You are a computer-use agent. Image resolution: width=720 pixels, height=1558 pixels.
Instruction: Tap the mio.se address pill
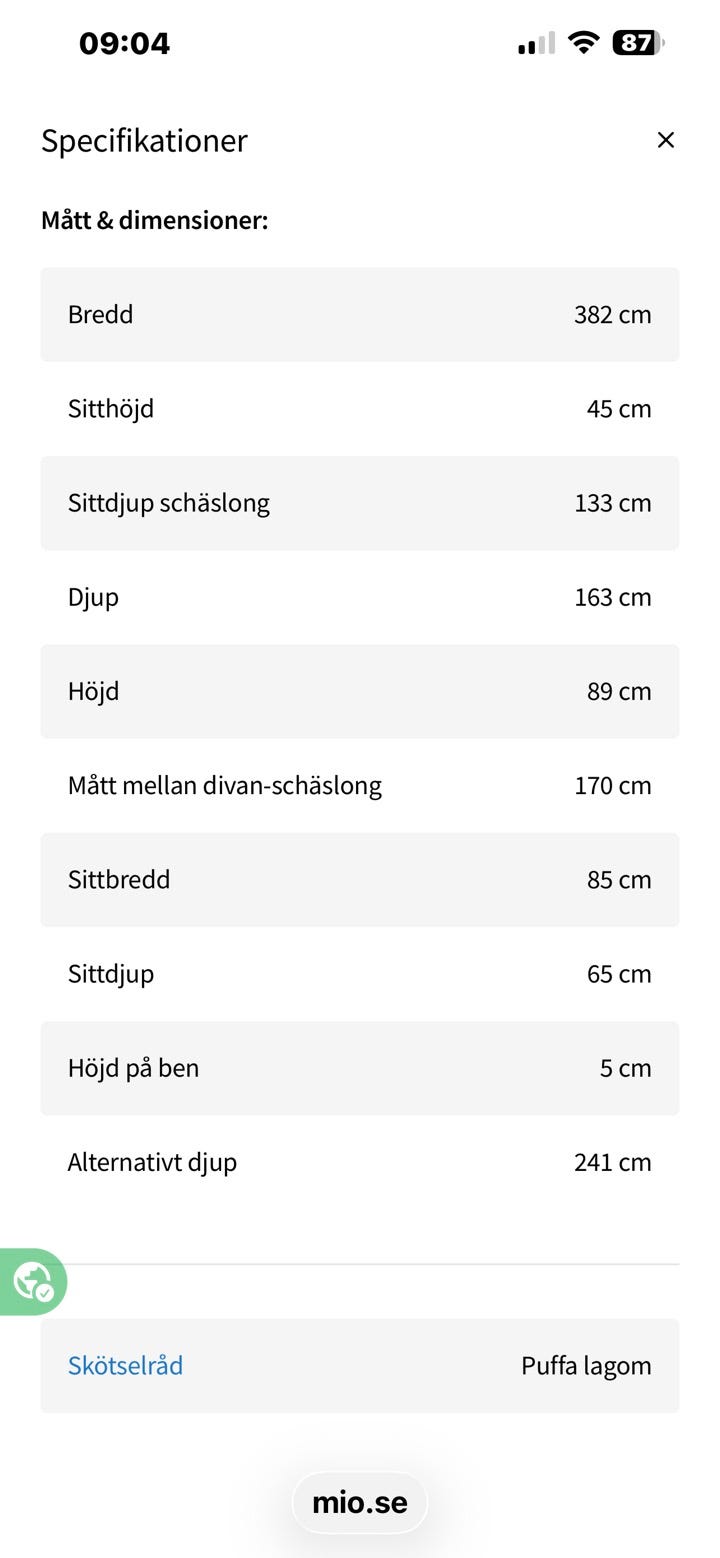coord(360,1502)
